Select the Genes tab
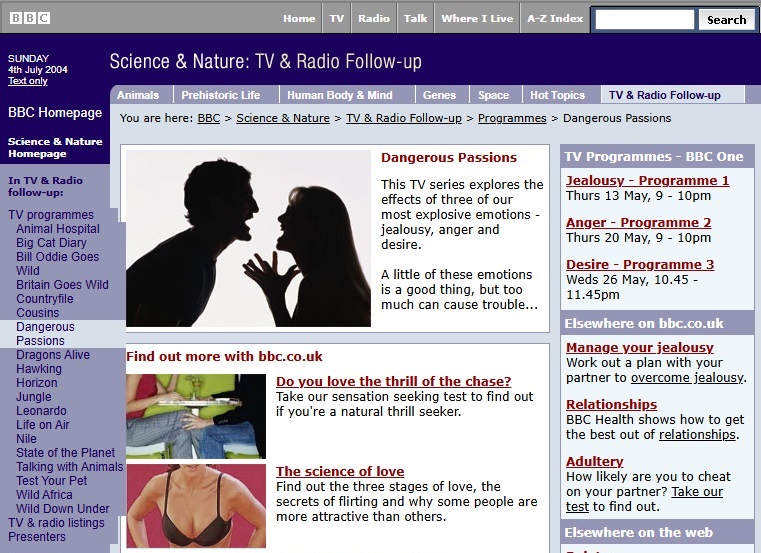This screenshot has height=553, width=761. pyautogui.click(x=439, y=95)
